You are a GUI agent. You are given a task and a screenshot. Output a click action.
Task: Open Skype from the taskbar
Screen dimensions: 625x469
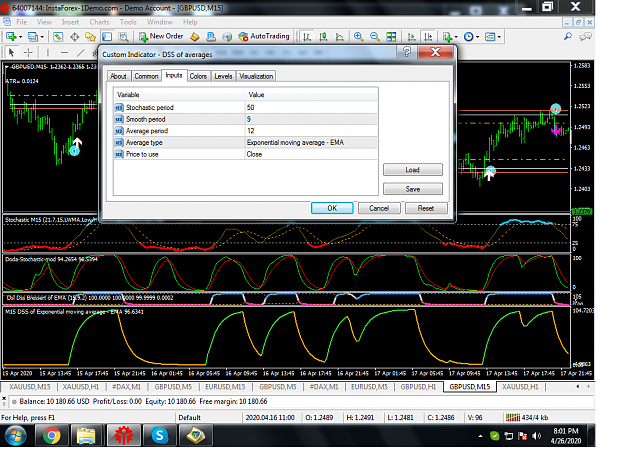pyautogui.click(x=159, y=436)
